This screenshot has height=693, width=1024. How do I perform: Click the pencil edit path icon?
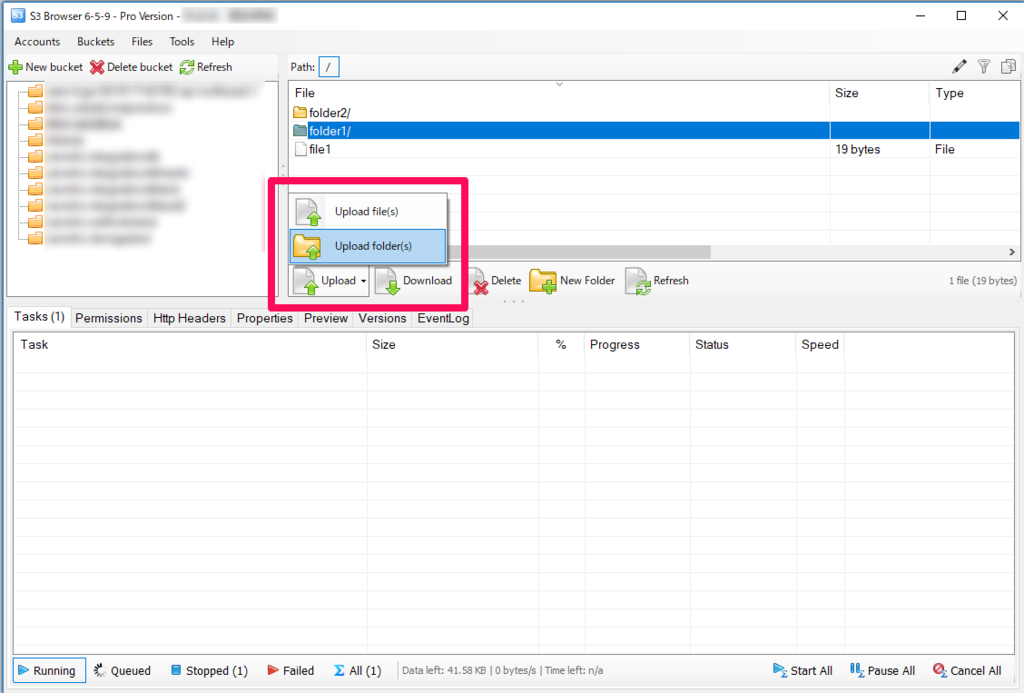pyautogui.click(x=959, y=66)
